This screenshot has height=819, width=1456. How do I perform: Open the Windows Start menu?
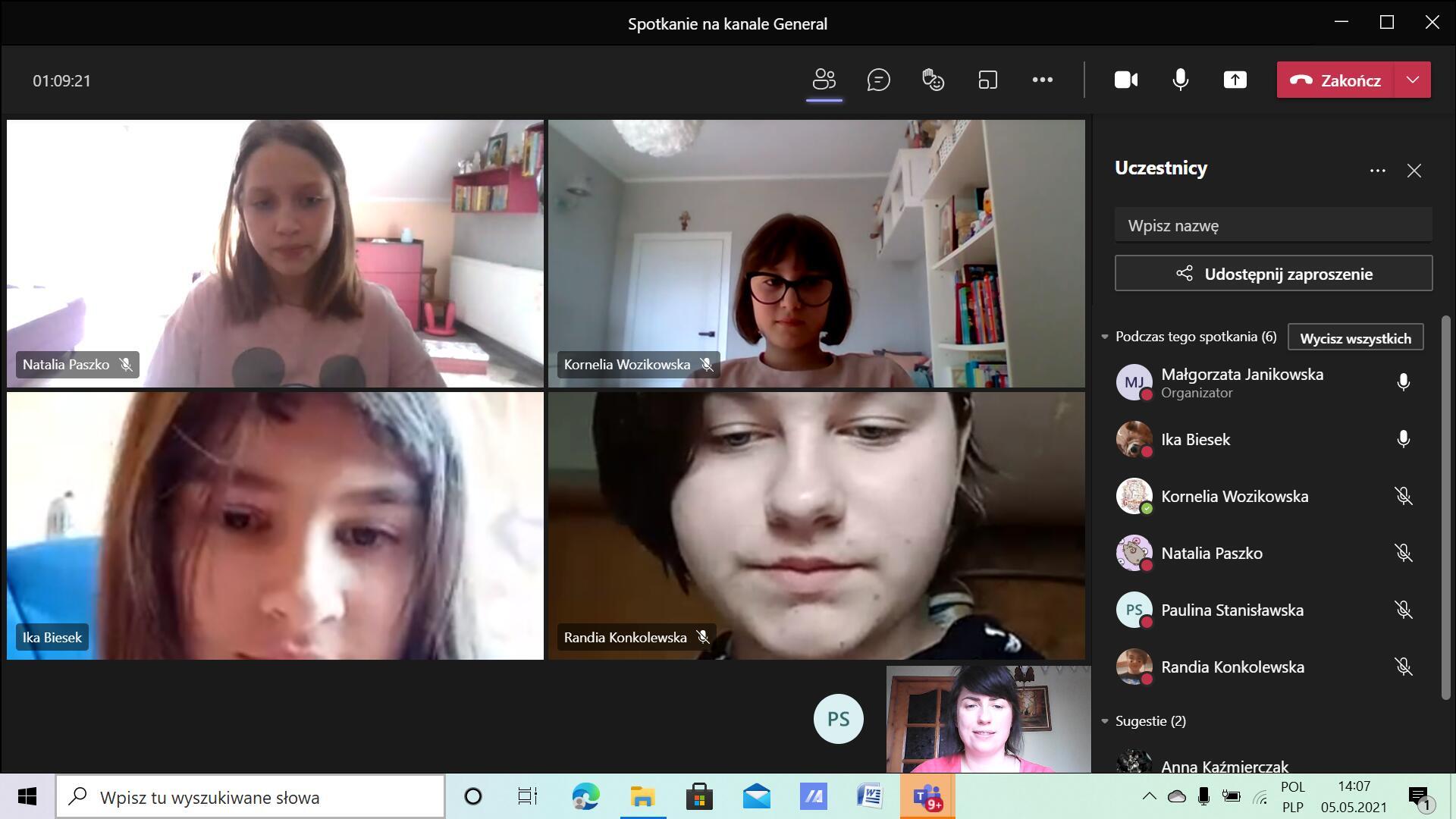27,796
